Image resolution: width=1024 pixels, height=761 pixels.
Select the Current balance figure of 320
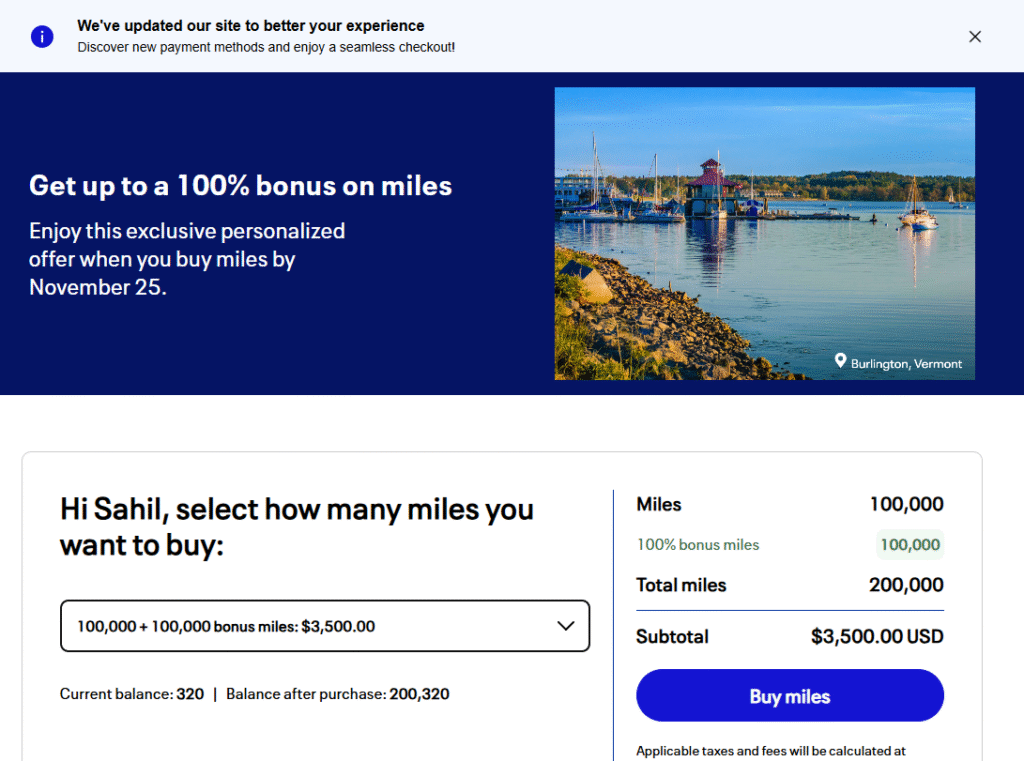coord(189,694)
